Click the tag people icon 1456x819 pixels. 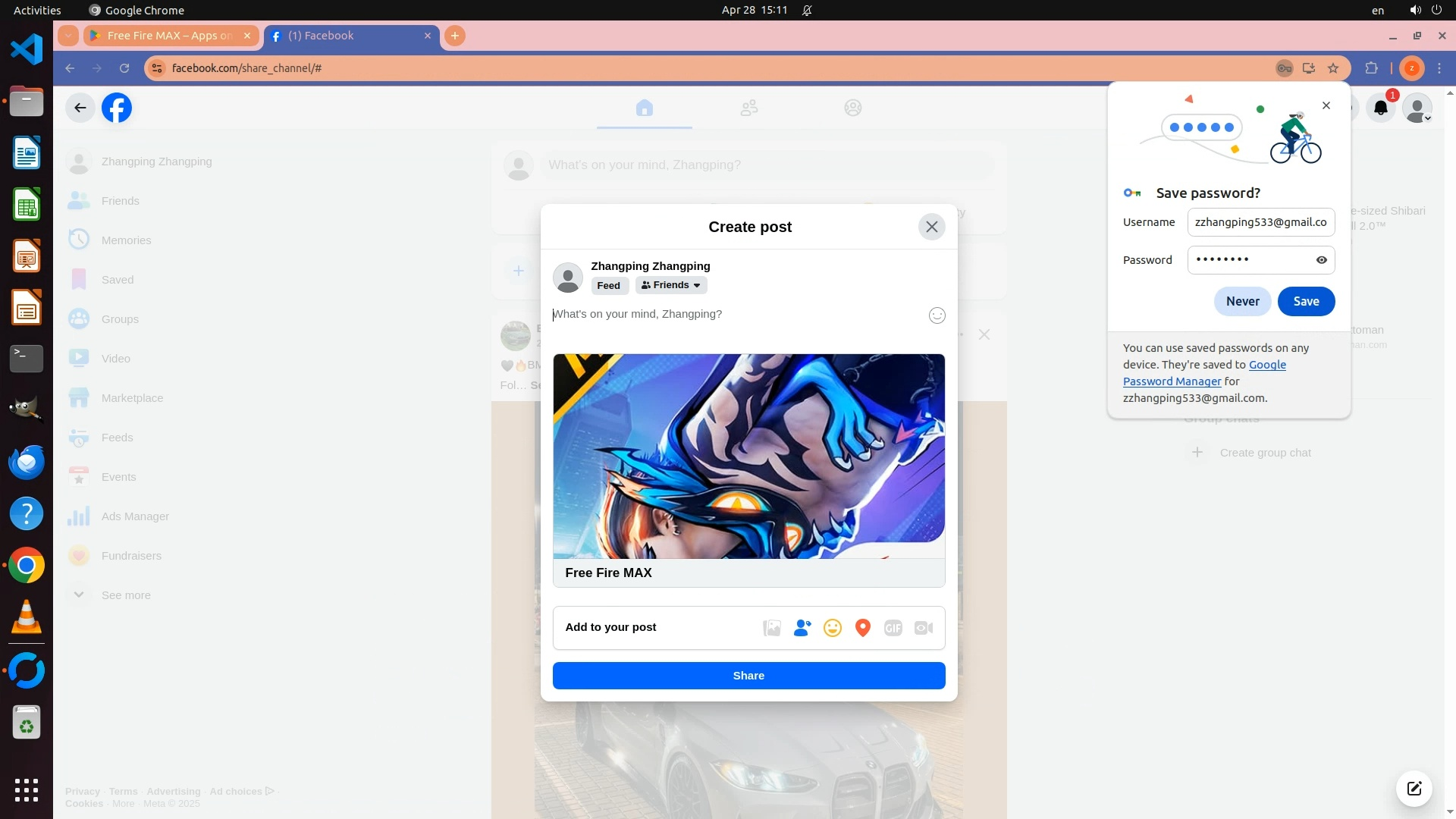click(x=802, y=628)
